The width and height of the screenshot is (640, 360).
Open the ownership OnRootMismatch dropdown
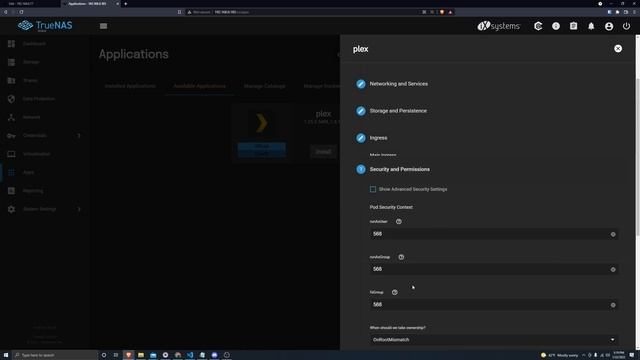(493, 340)
